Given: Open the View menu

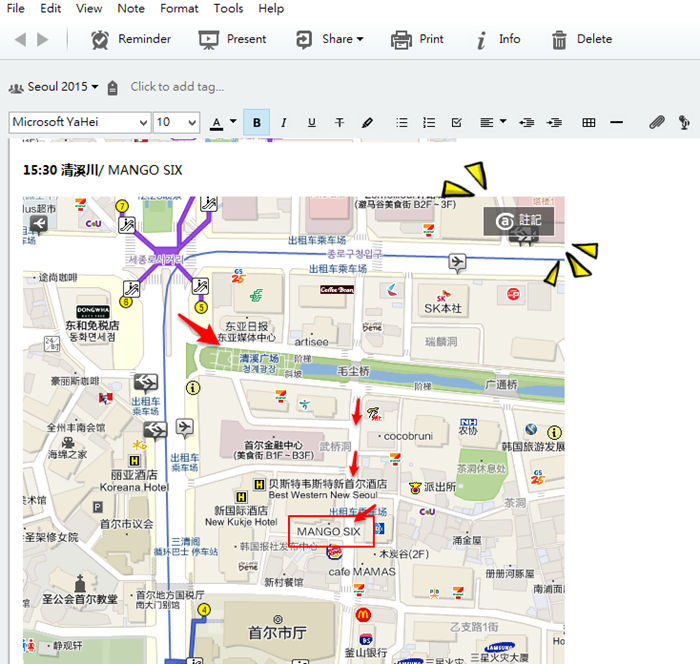Looking at the screenshot, I should 89,8.
